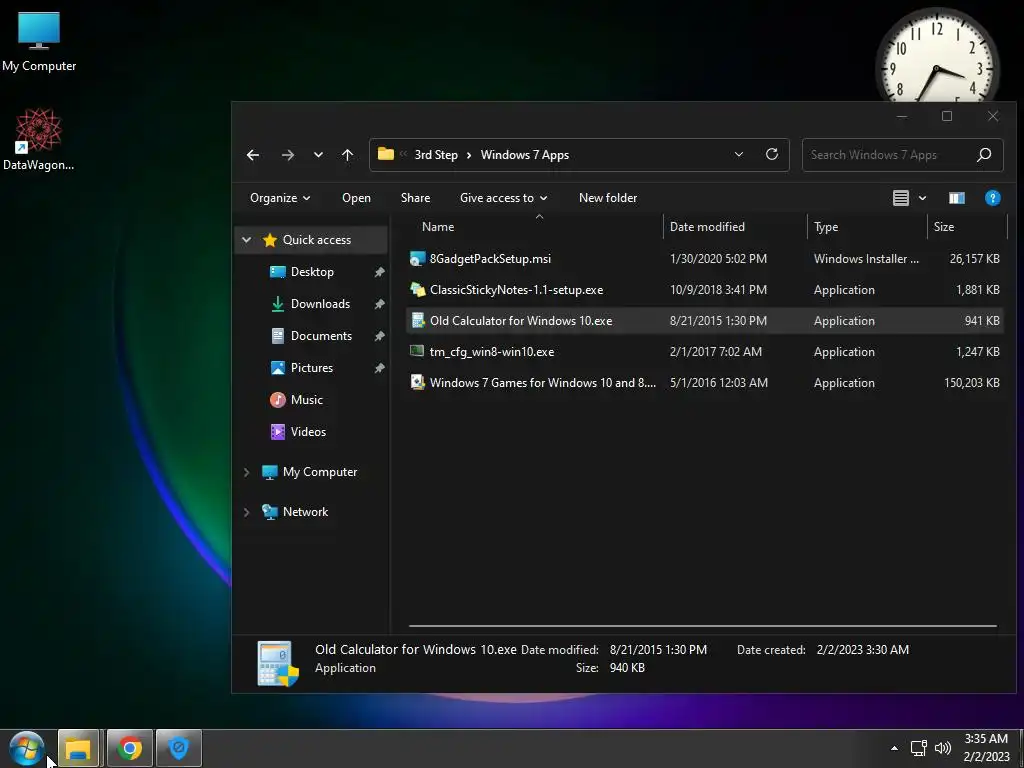The height and width of the screenshot is (768, 1024).
Task: Open the network tray icon
Action: coord(919,748)
